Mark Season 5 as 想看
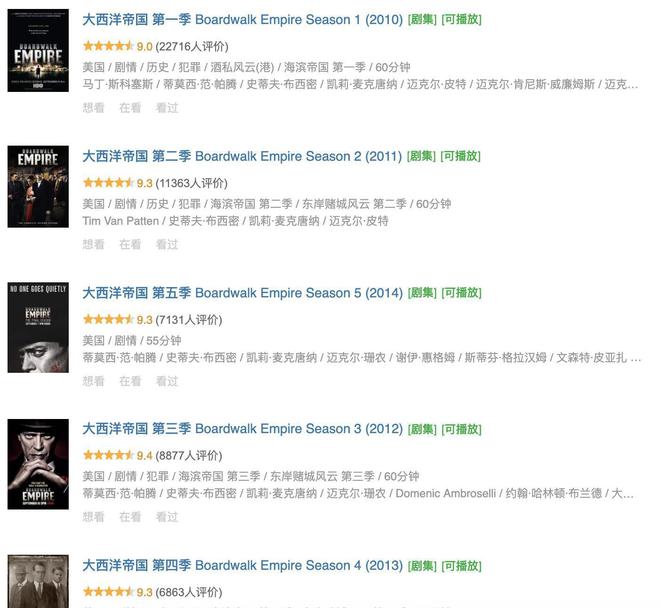 click(93, 381)
